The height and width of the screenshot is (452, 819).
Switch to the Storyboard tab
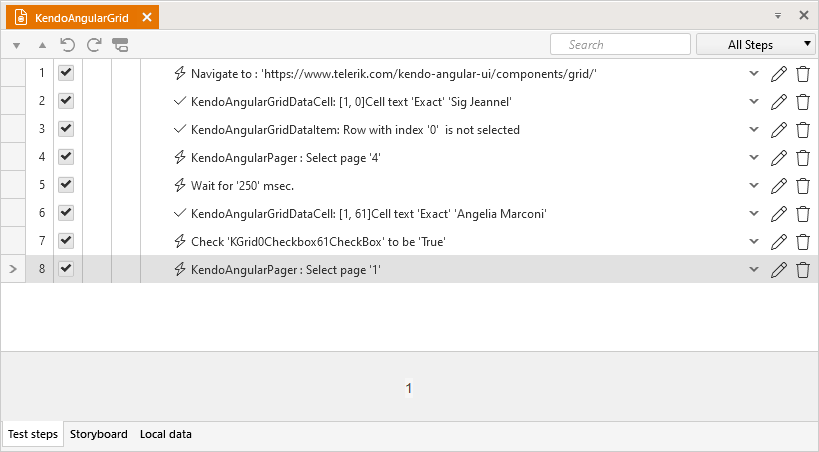tap(99, 434)
